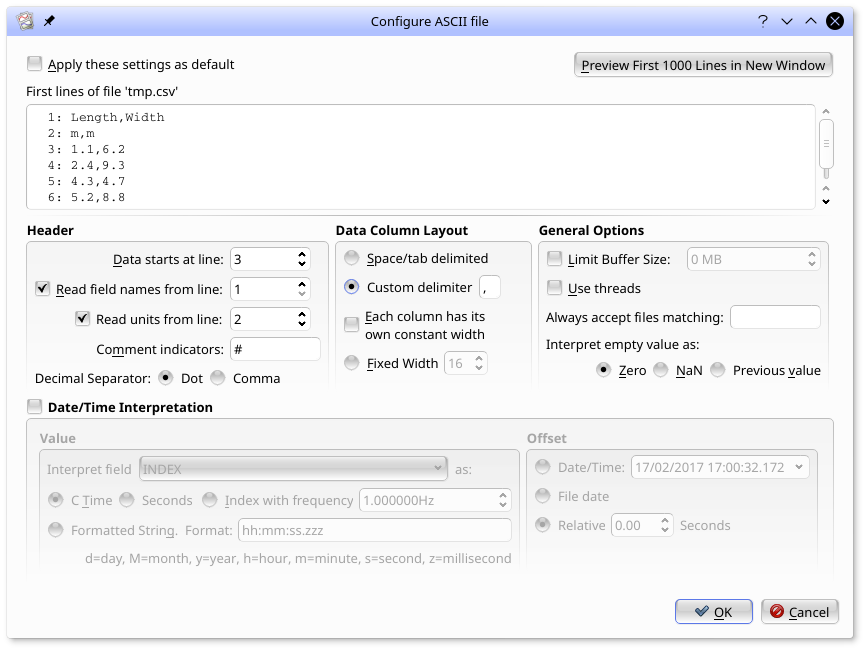Click 'Preview First 1000 Lines in New Window'
The image size is (866, 651).
[703, 65]
